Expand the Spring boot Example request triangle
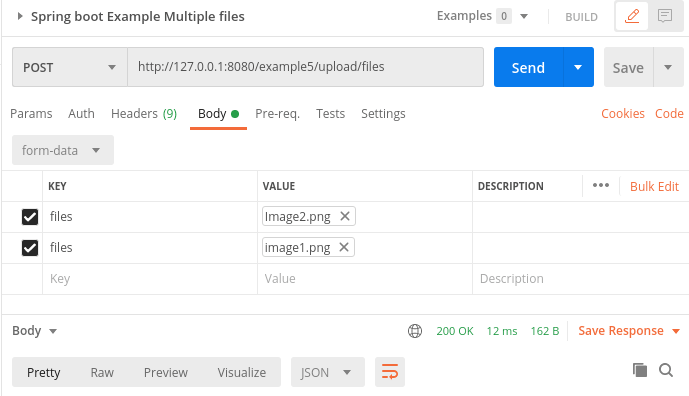 19,17
